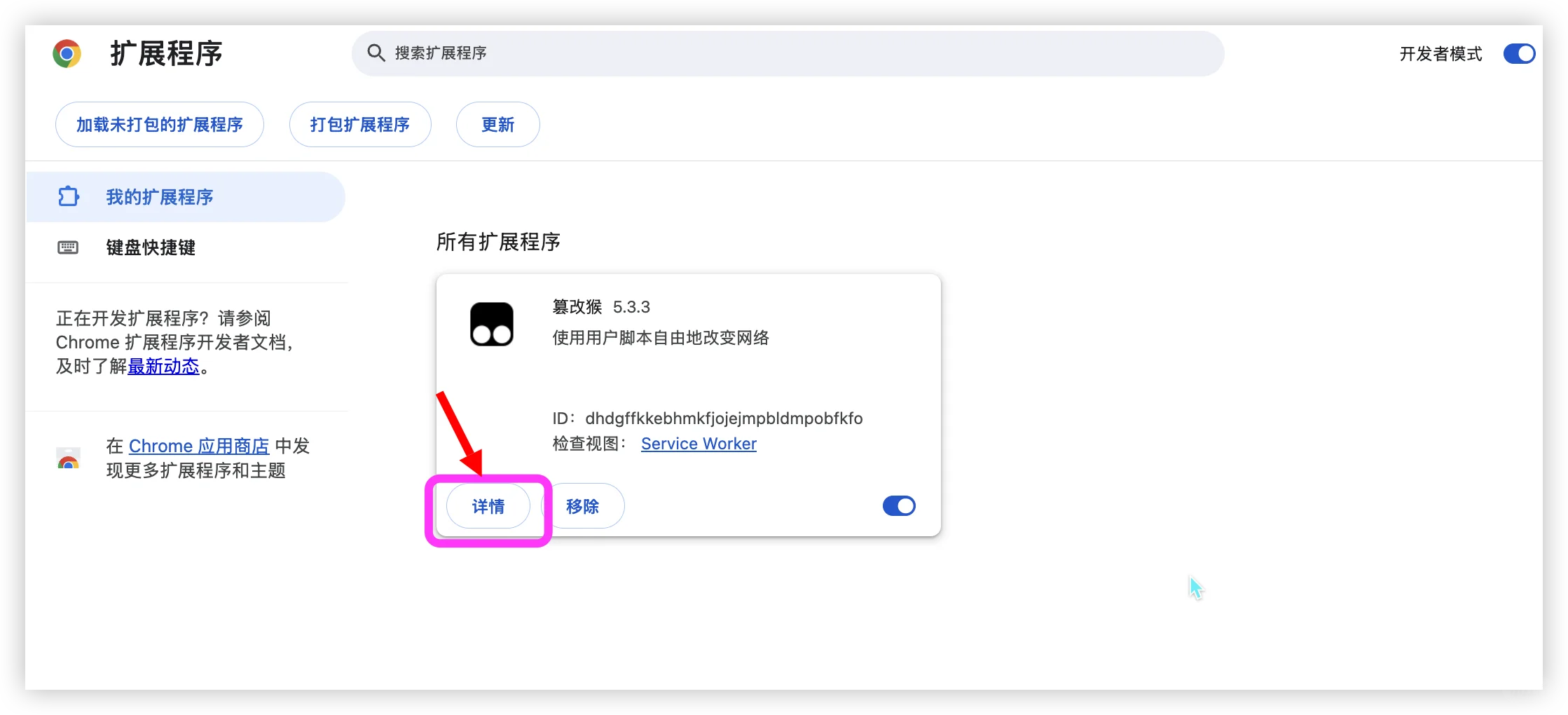Click the 打包扩展程序 button
The height and width of the screenshot is (715, 1568).
pyautogui.click(x=360, y=125)
